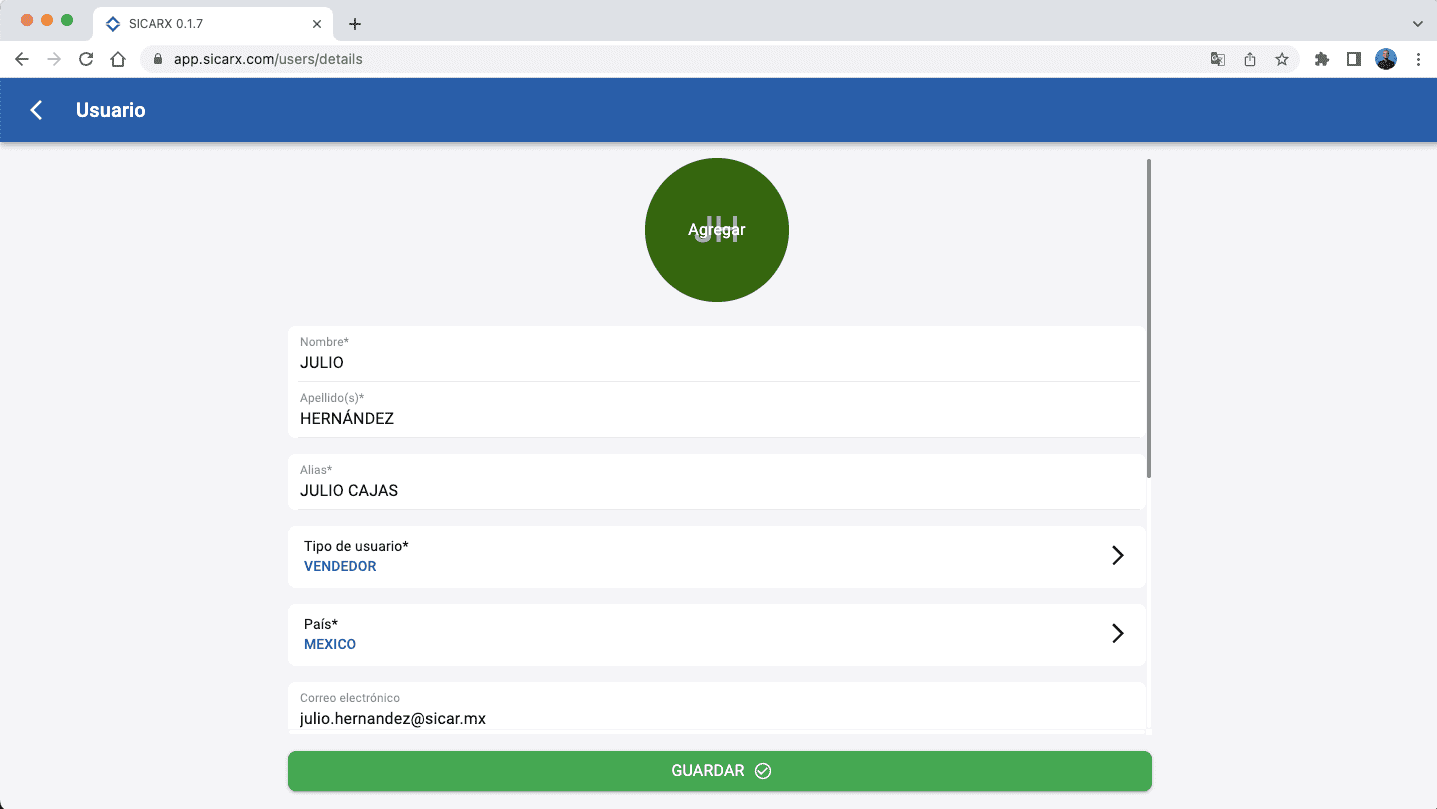This screenshot has width=1437, height=809.
Task: Expand the País selector chevron
Action: [1117, 634]
